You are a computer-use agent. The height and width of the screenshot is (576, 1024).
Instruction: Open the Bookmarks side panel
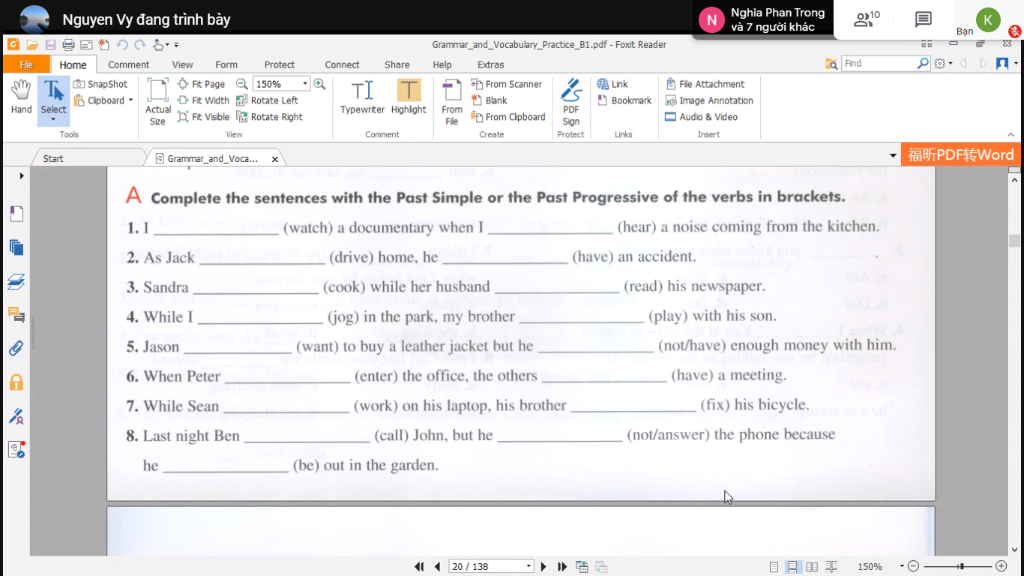point(16,214)
